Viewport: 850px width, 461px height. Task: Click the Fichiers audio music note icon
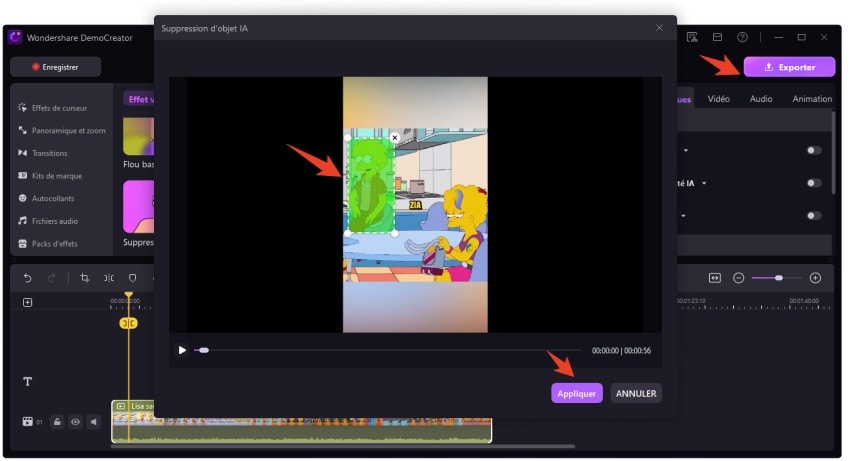click(x=22, y=221)
